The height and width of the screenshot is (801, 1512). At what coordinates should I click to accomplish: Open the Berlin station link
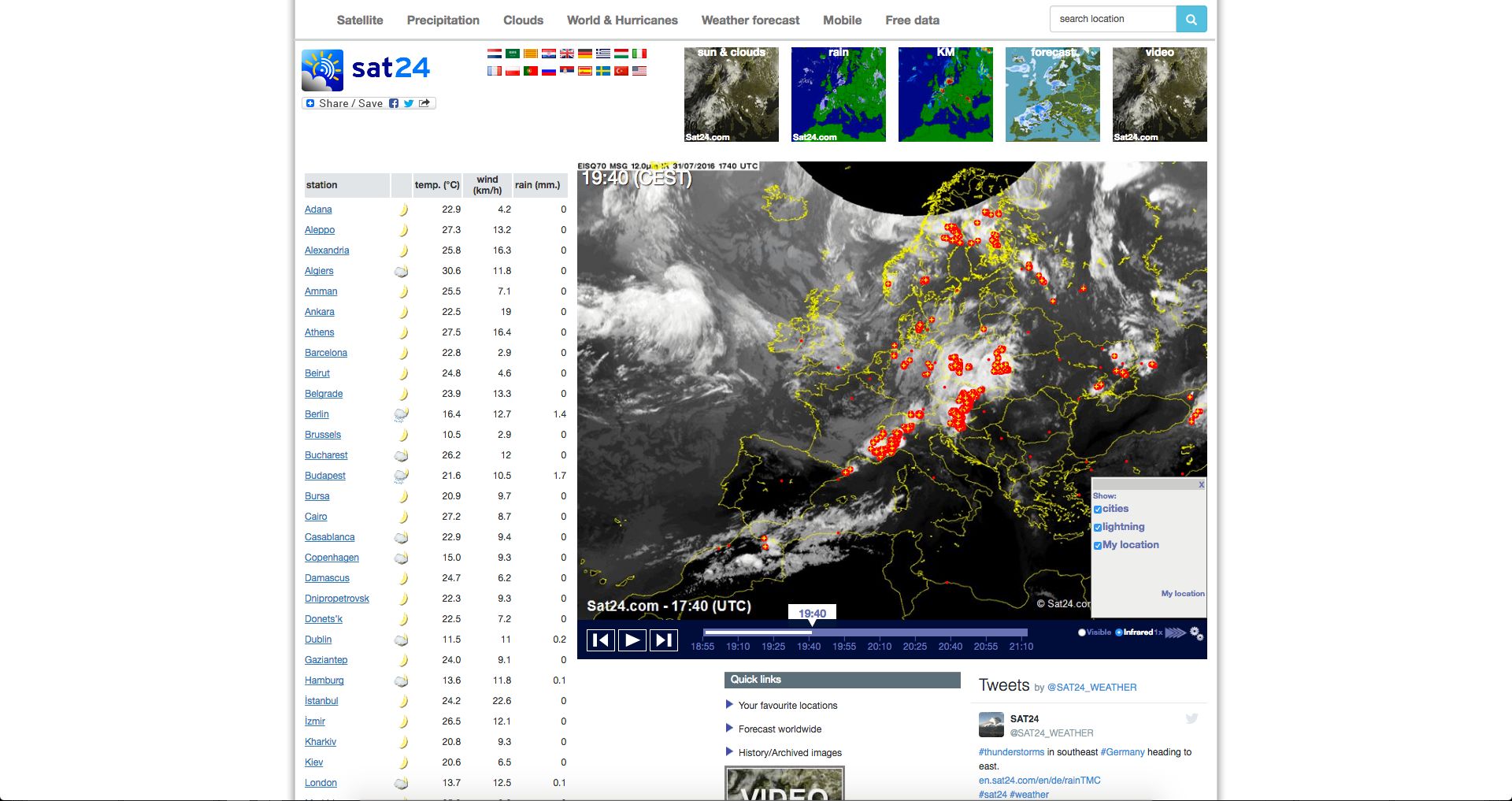tap(317, 414)
